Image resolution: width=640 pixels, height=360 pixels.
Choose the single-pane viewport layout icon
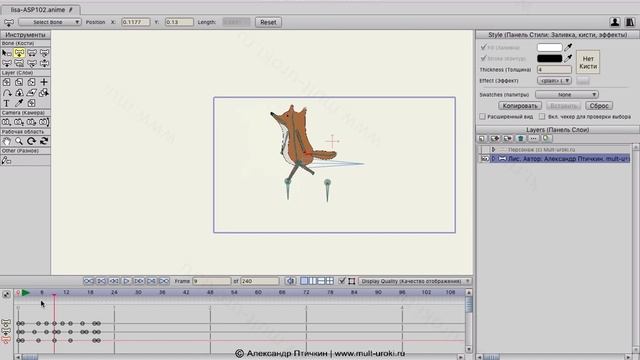coord(304,281)
